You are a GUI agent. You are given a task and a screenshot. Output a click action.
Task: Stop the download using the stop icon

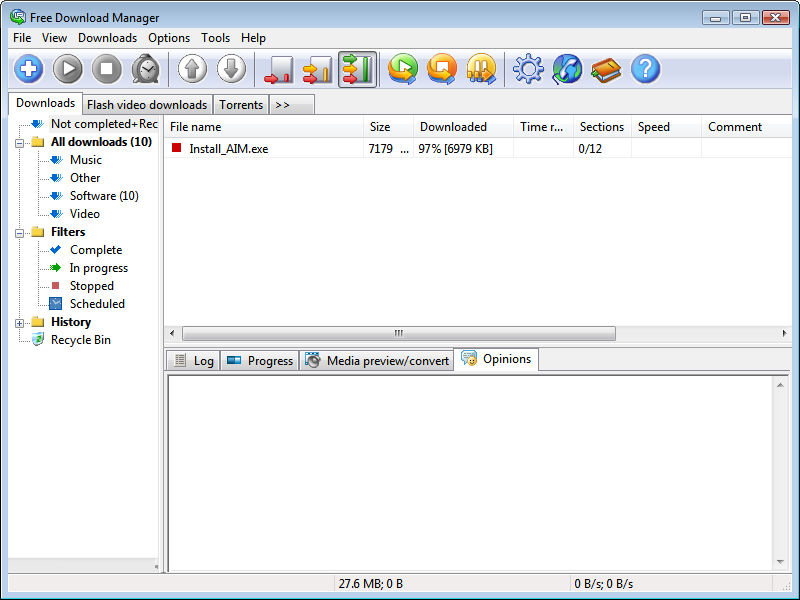(x=107, y=69)
